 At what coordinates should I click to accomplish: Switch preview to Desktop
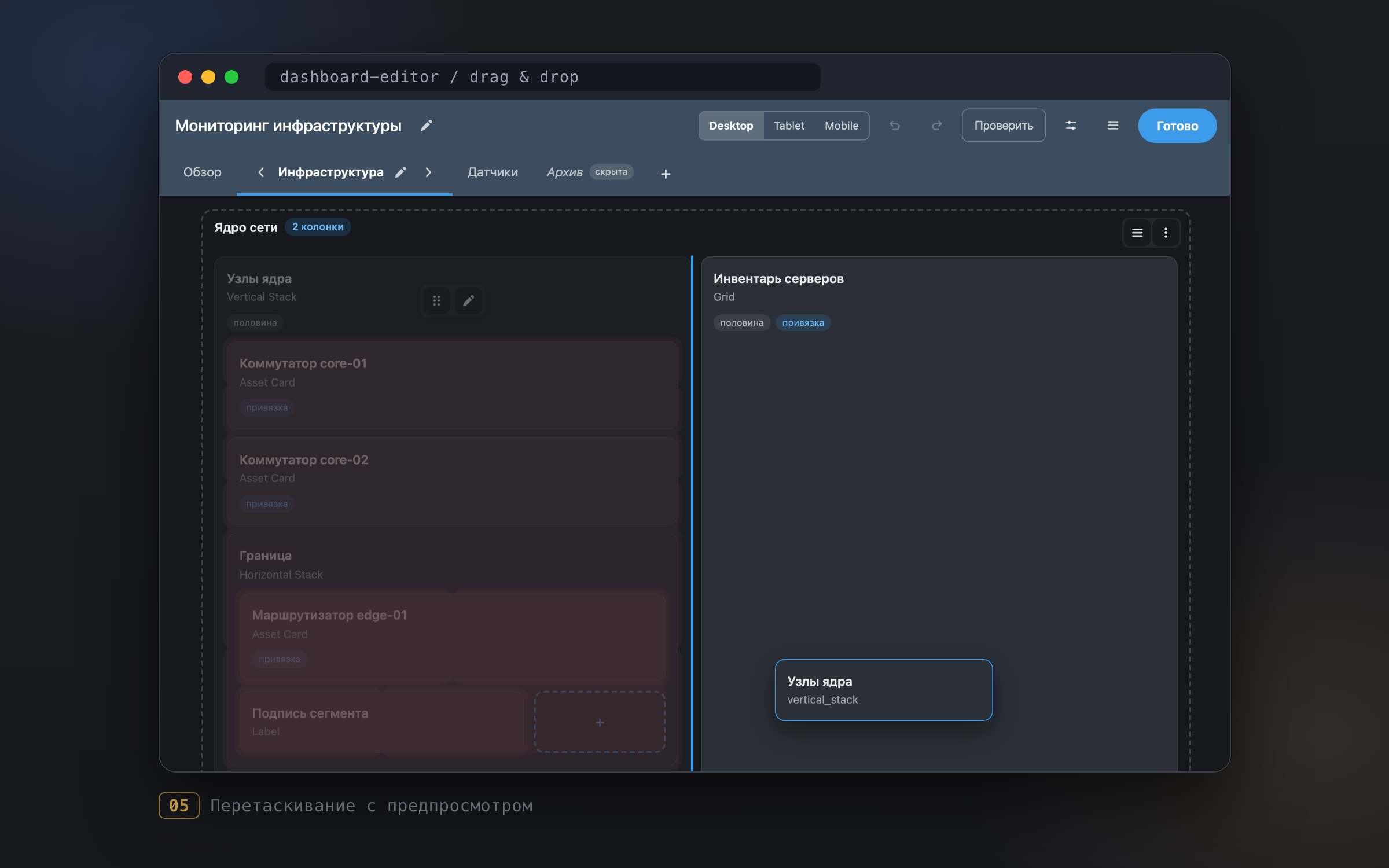tap(731, 126)
